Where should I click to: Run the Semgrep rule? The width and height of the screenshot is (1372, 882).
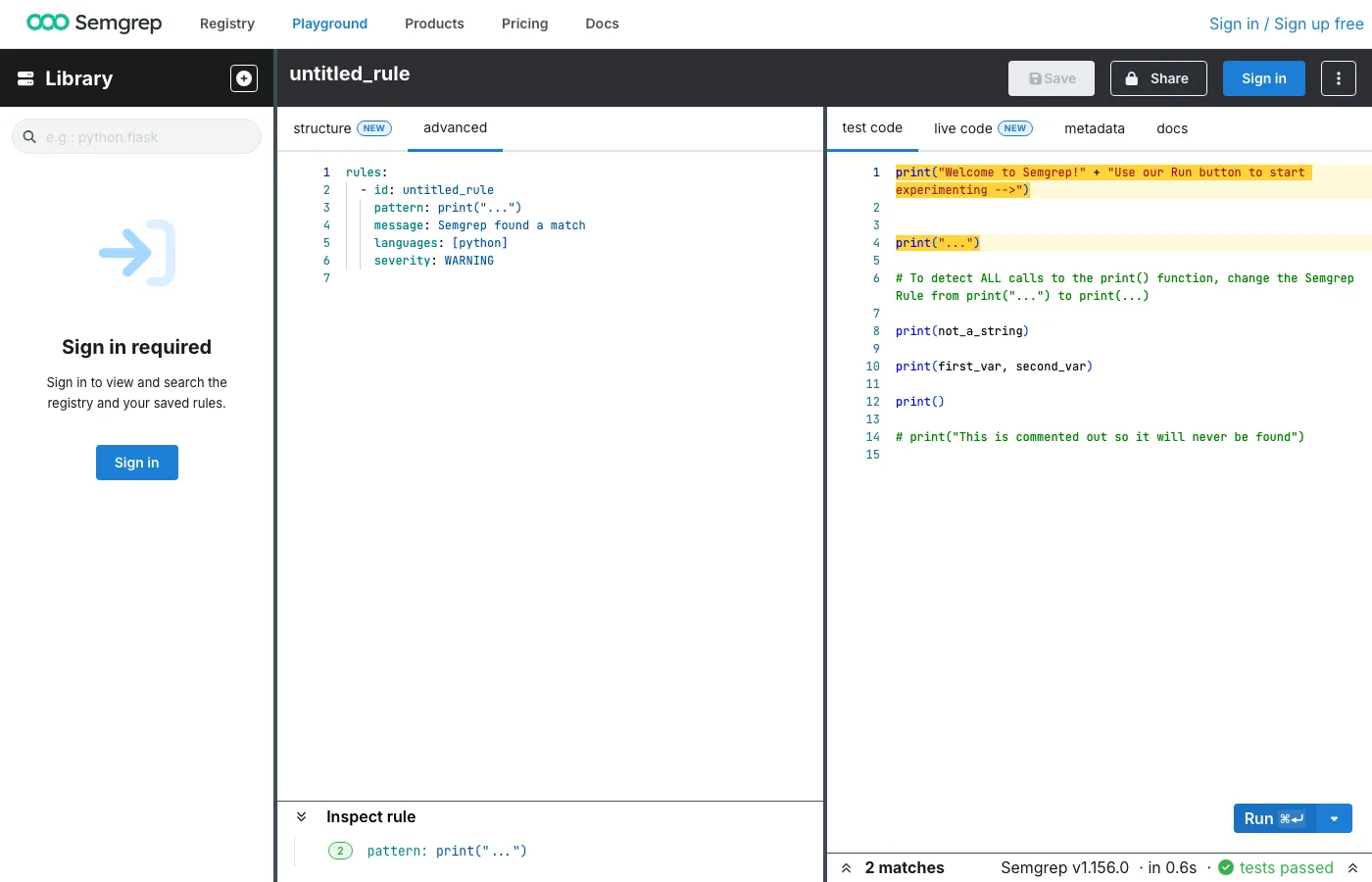pos(1269,817)
